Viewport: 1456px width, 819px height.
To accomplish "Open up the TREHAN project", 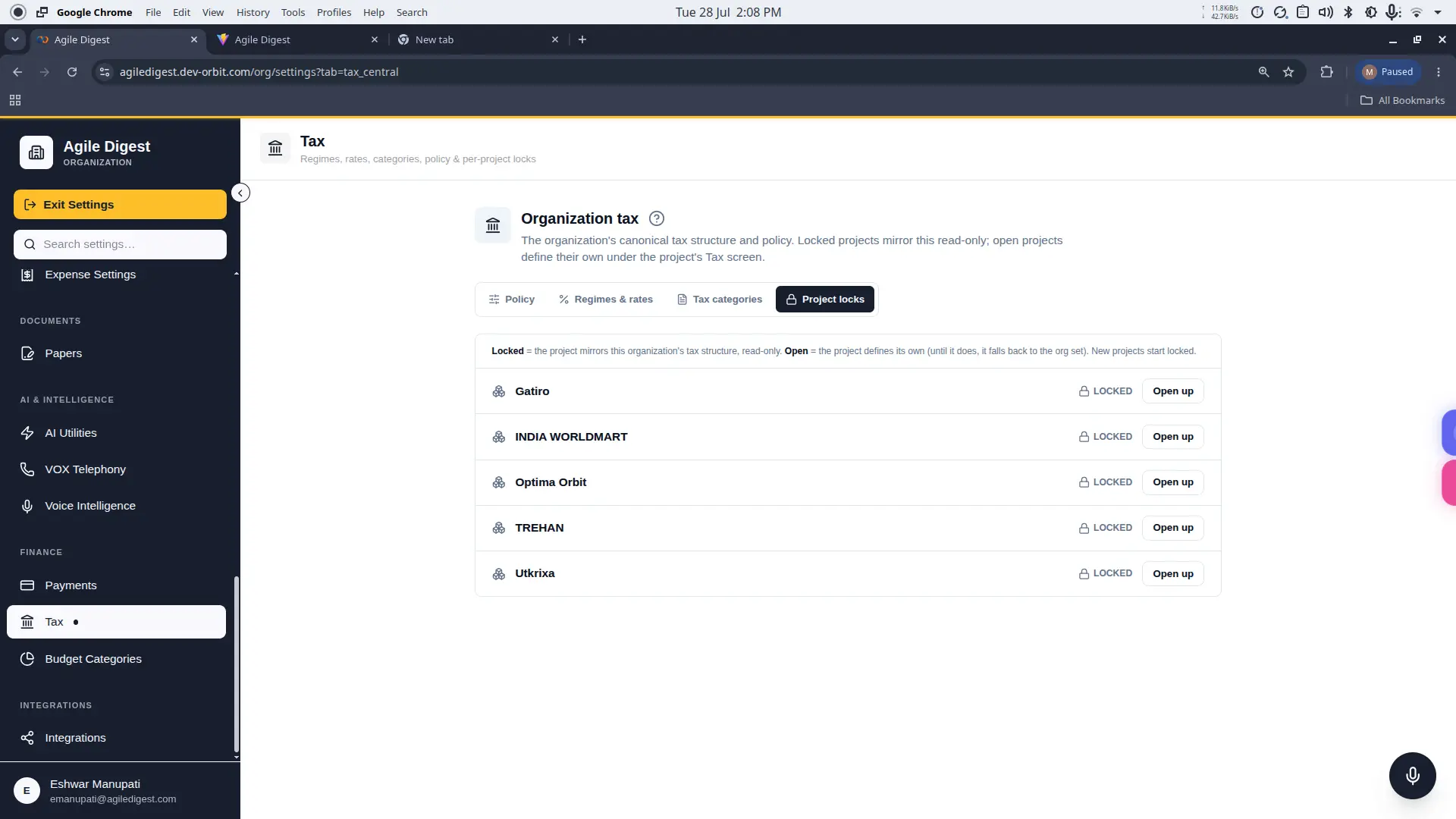I will pos(1173,528).
